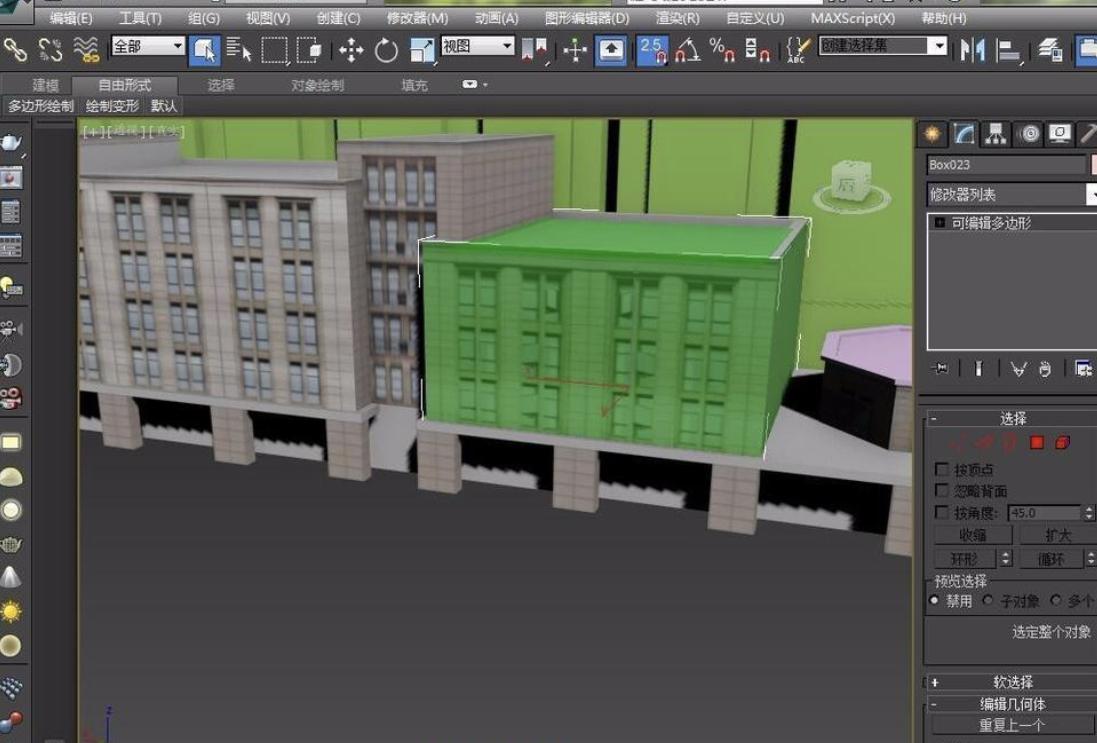Toggle the 2.5D snaps button

coord(652,49)
